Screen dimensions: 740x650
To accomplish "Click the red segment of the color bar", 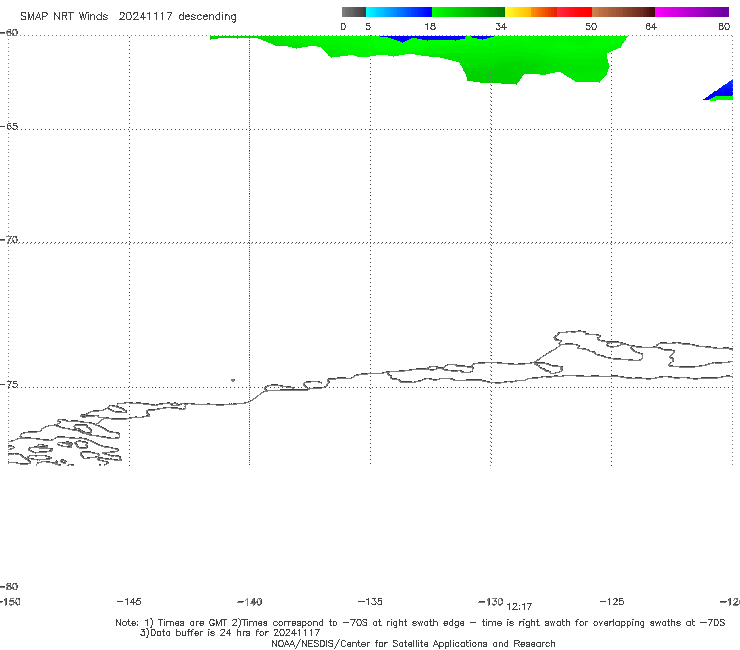I will (x=574, y=12).
